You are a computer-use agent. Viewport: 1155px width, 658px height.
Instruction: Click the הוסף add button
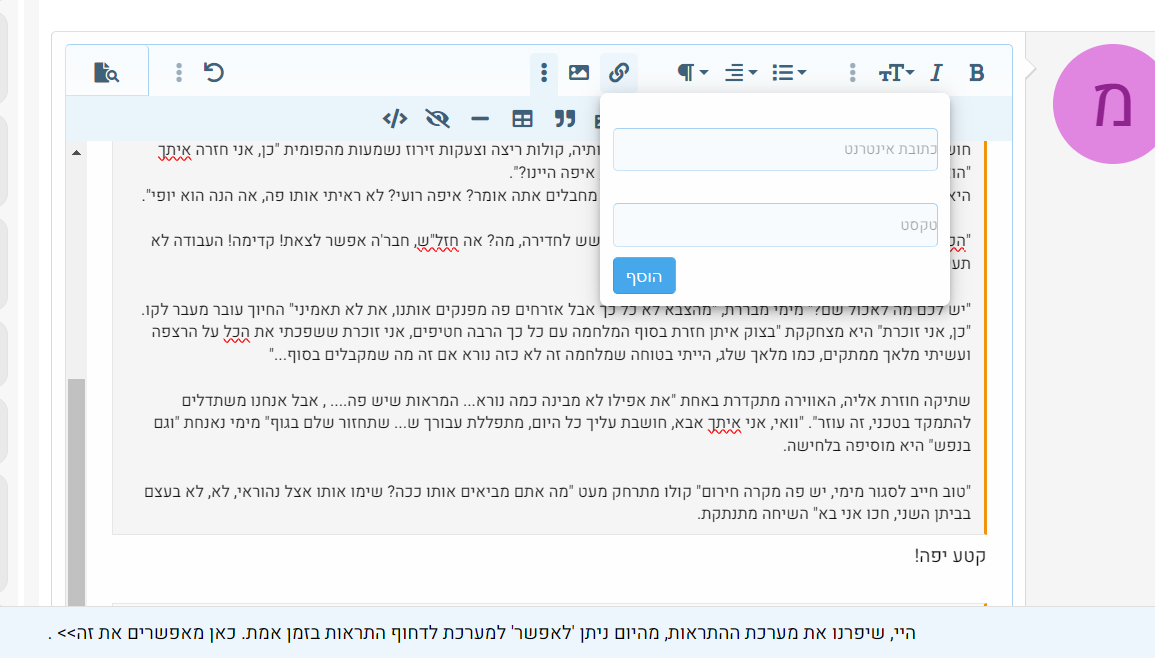[x=644, y=276]
